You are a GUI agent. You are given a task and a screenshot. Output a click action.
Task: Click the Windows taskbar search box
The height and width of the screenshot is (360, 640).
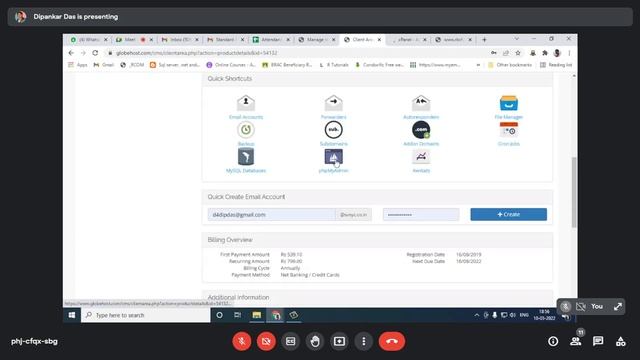click(x=146, y=315)
